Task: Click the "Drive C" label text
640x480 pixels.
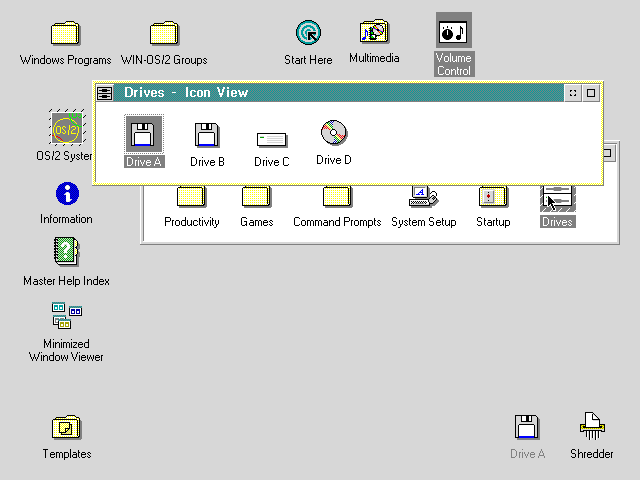Action: point(272,162)
